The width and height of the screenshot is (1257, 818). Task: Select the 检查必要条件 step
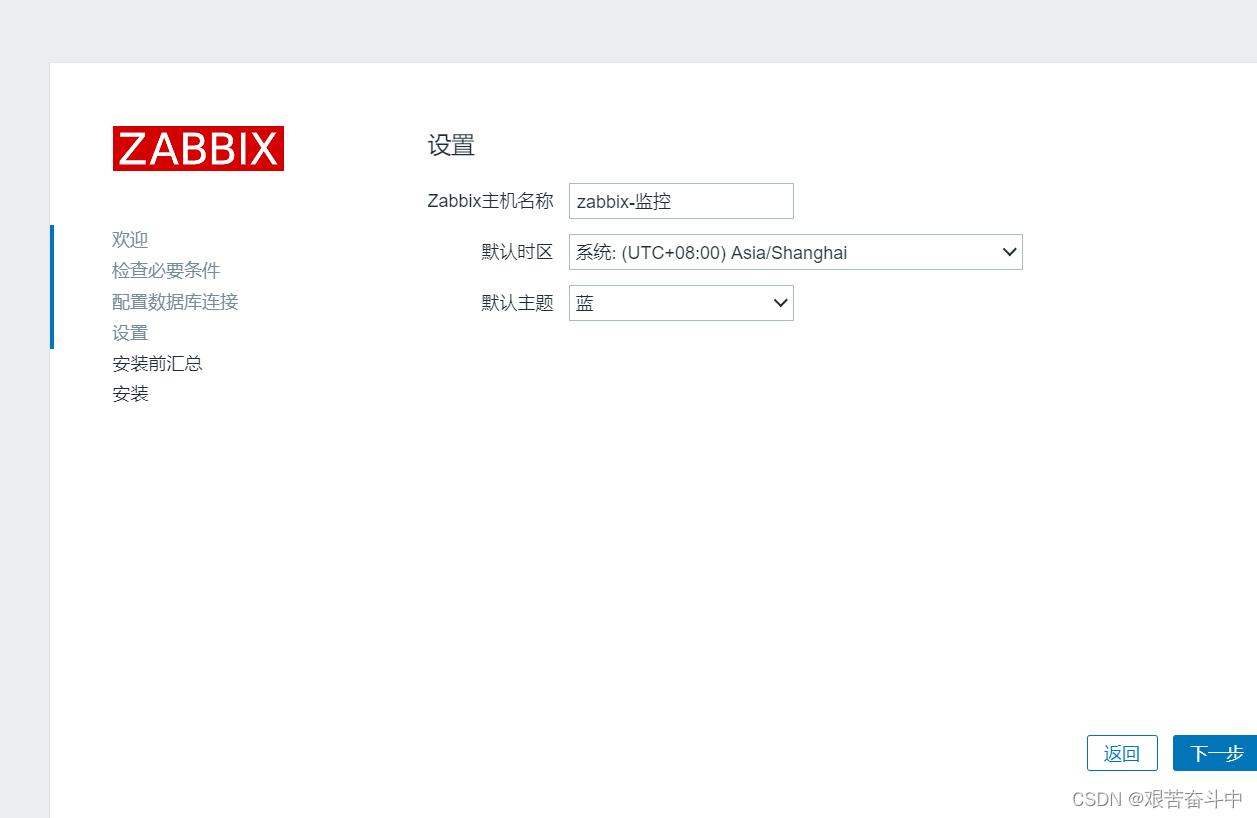pos(166,270)
